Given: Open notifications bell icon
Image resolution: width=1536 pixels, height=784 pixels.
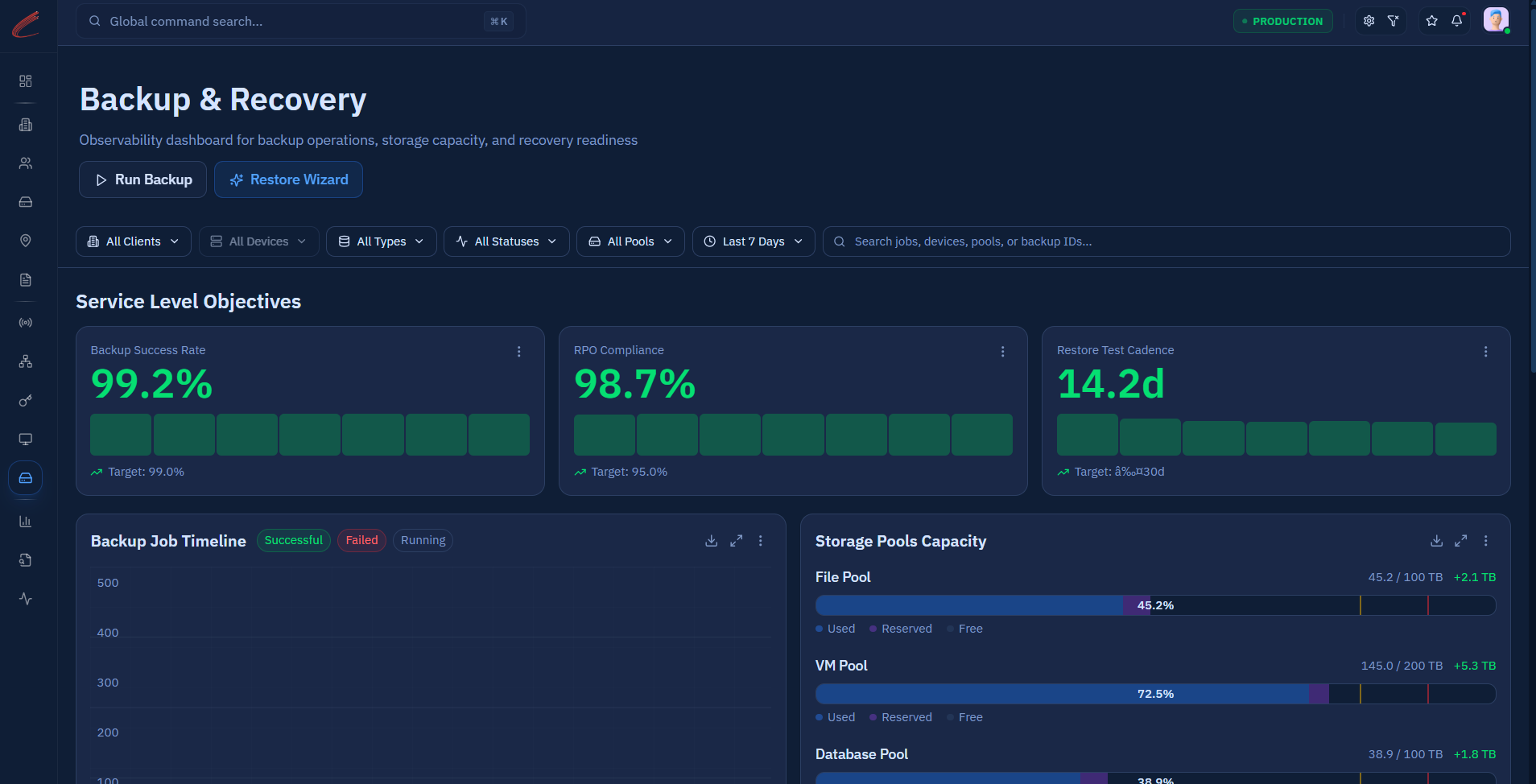Looking at the screenshot, I should pyautogui.click(x=1457, y=21).
